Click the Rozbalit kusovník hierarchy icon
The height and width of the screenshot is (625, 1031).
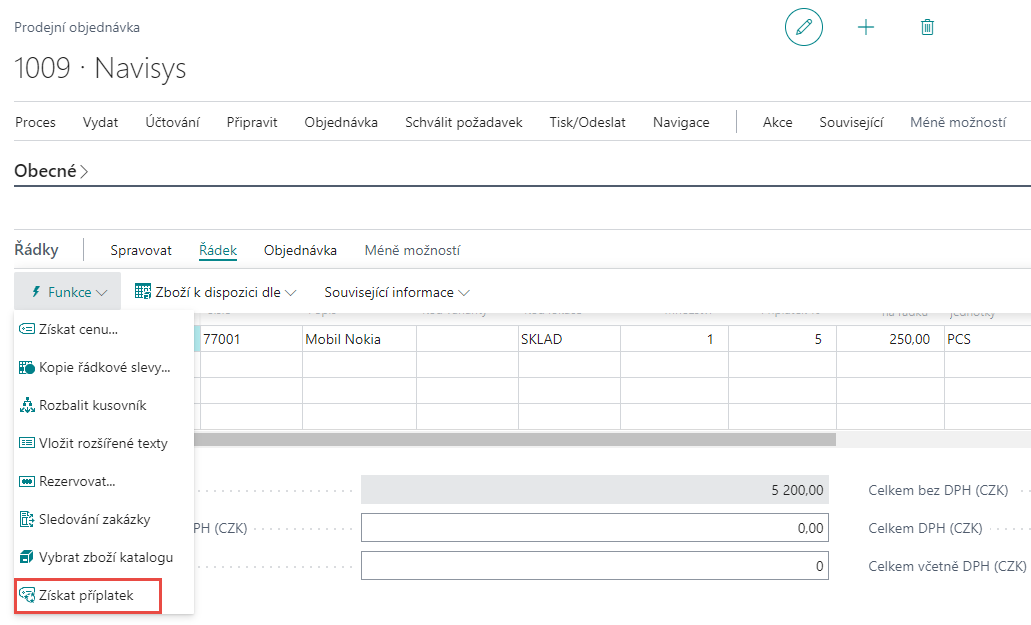click(x=27, y=405)
